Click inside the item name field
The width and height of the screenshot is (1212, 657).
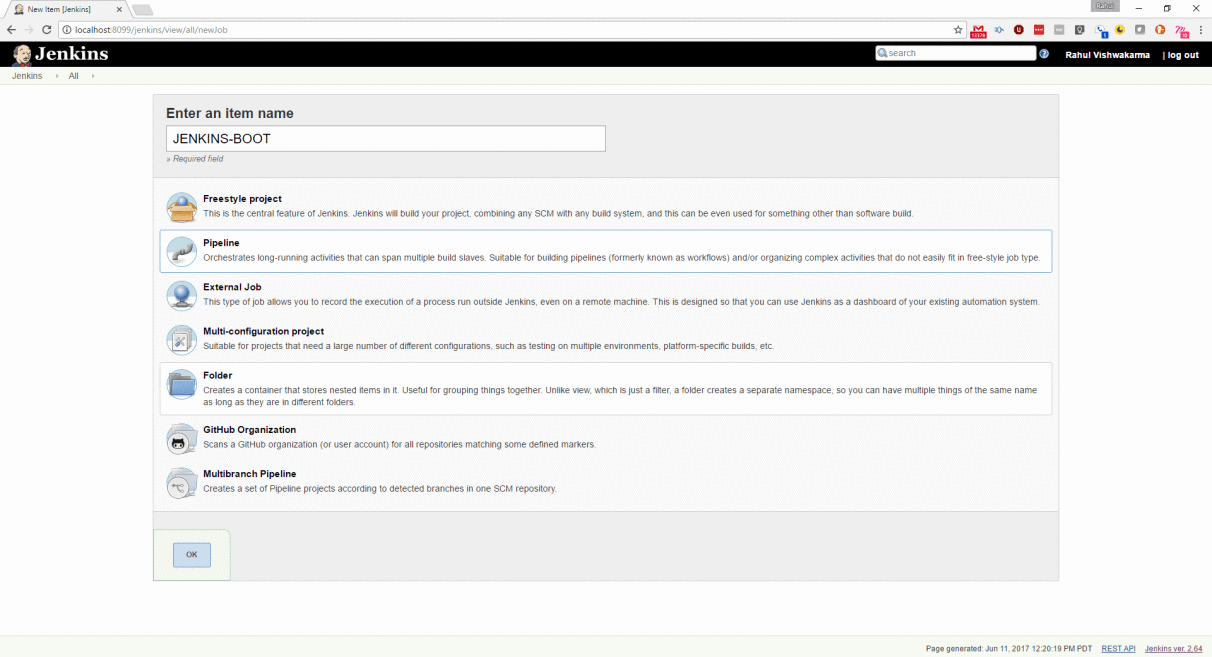[385, 138]
